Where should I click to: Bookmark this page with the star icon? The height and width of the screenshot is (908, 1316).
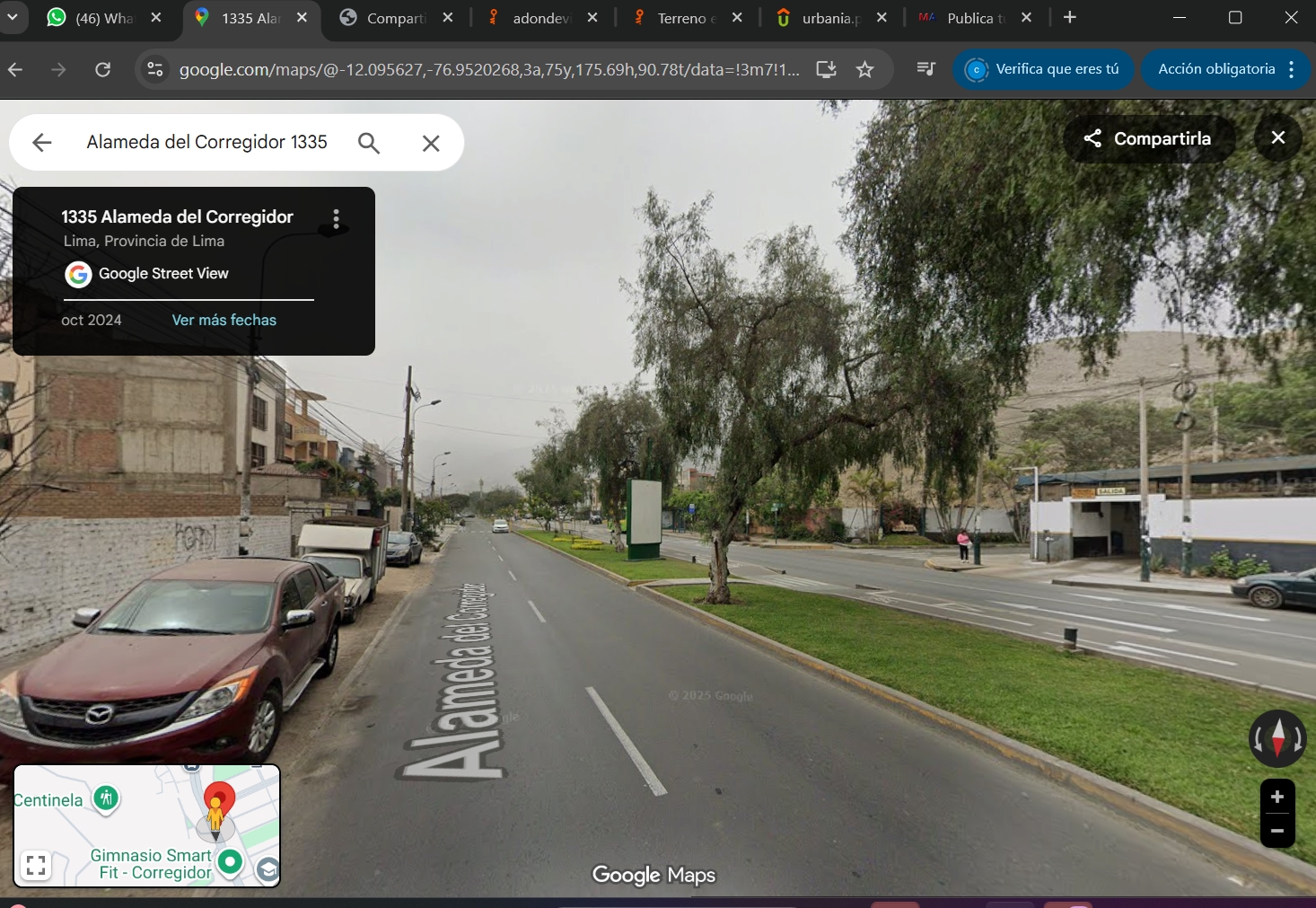(864, 69)
